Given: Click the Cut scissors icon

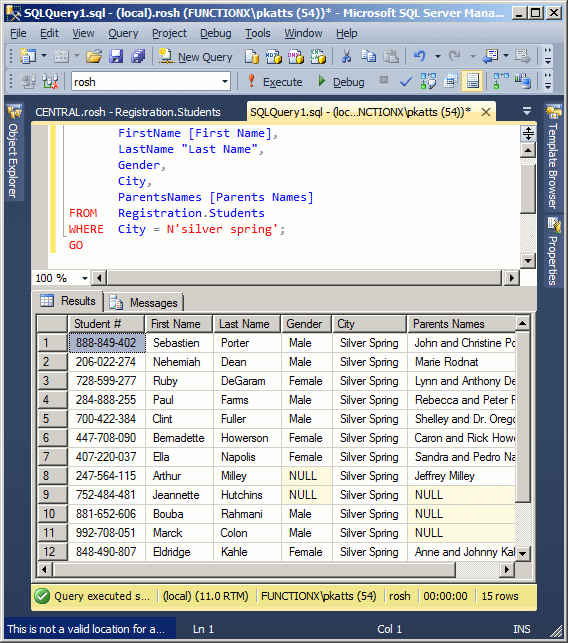Looking at the screenshot, I should (346, 56).
